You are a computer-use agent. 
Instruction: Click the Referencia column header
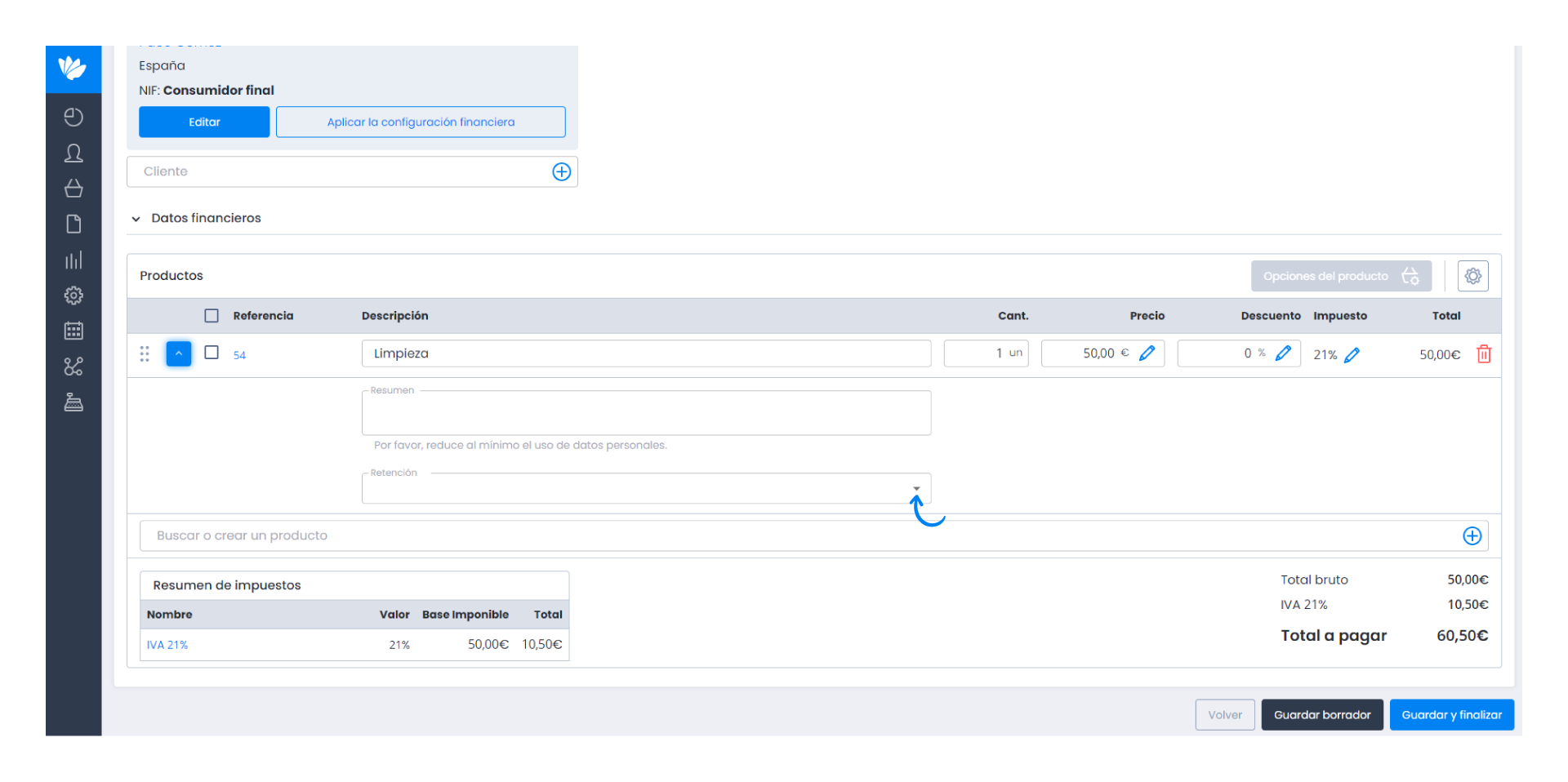[263, 316]
